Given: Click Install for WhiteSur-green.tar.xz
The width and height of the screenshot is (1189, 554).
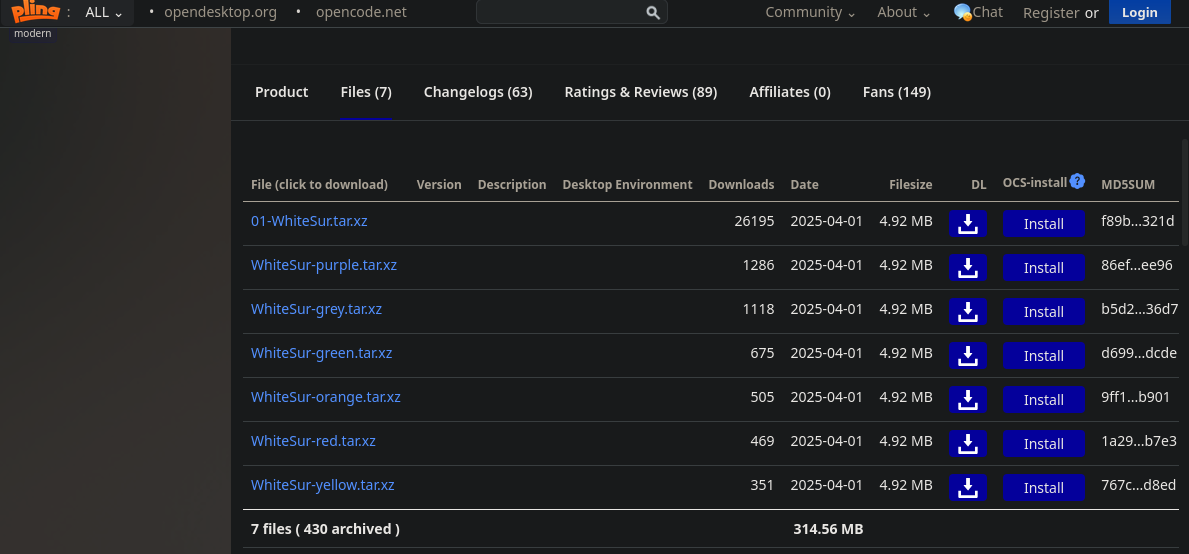Looking at the screenshot, I should [x=1043, y=355].
